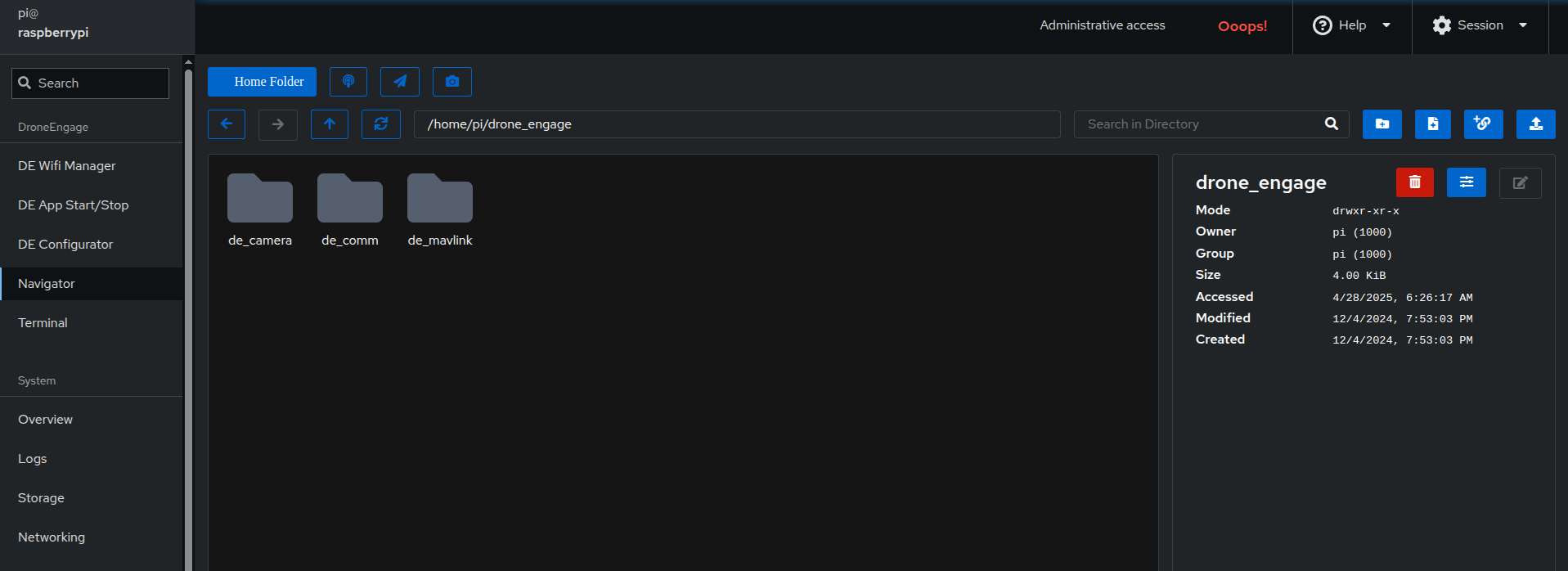Click the sidebar vertical scrollbar
Viewport: 1568px width, 571px height.
[188, 319]
